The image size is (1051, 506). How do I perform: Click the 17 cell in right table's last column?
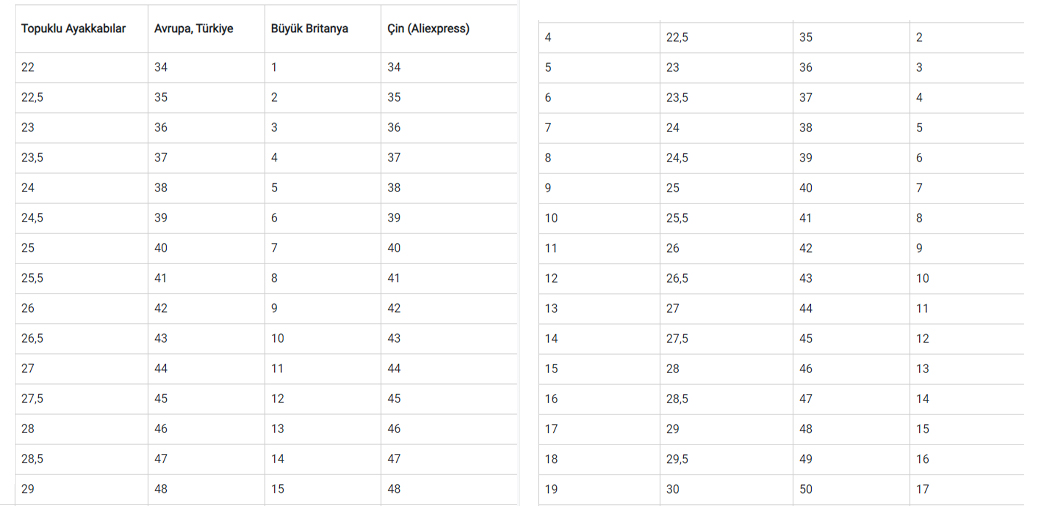[x=922, y=489]
